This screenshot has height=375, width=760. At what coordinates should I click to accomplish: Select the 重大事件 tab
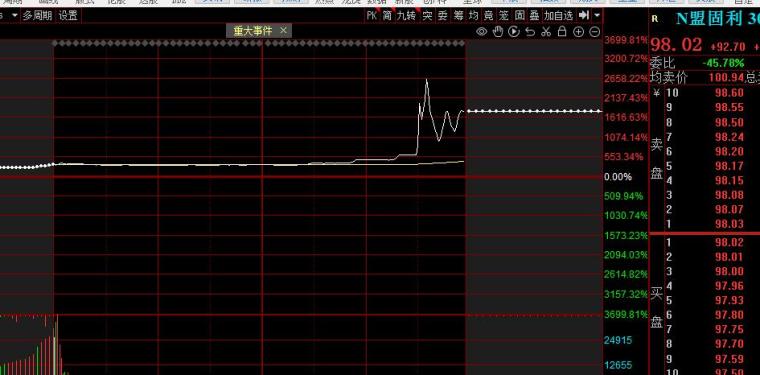(x=253, y=31)
